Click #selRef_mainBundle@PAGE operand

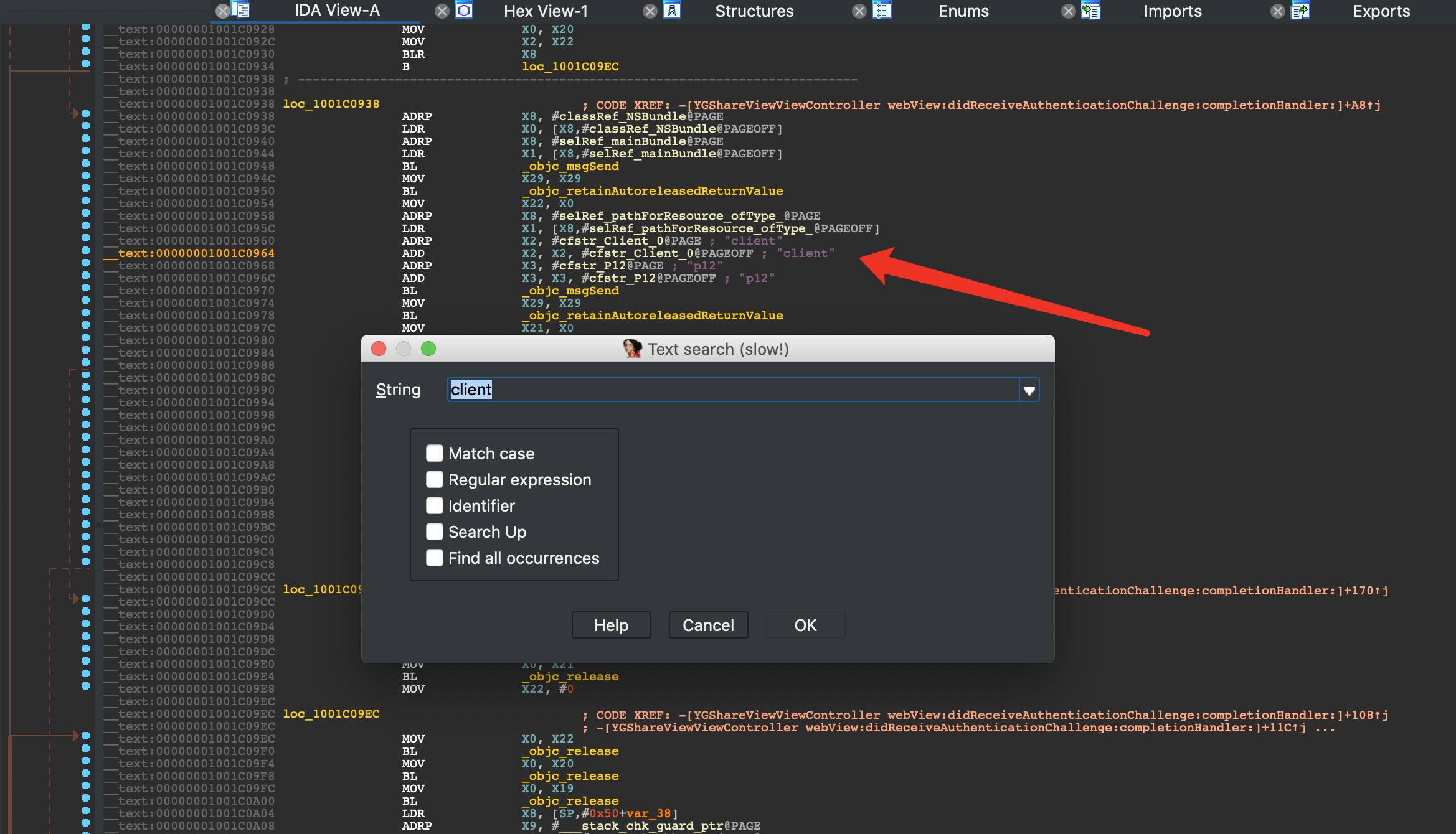(x=637, y=141)
